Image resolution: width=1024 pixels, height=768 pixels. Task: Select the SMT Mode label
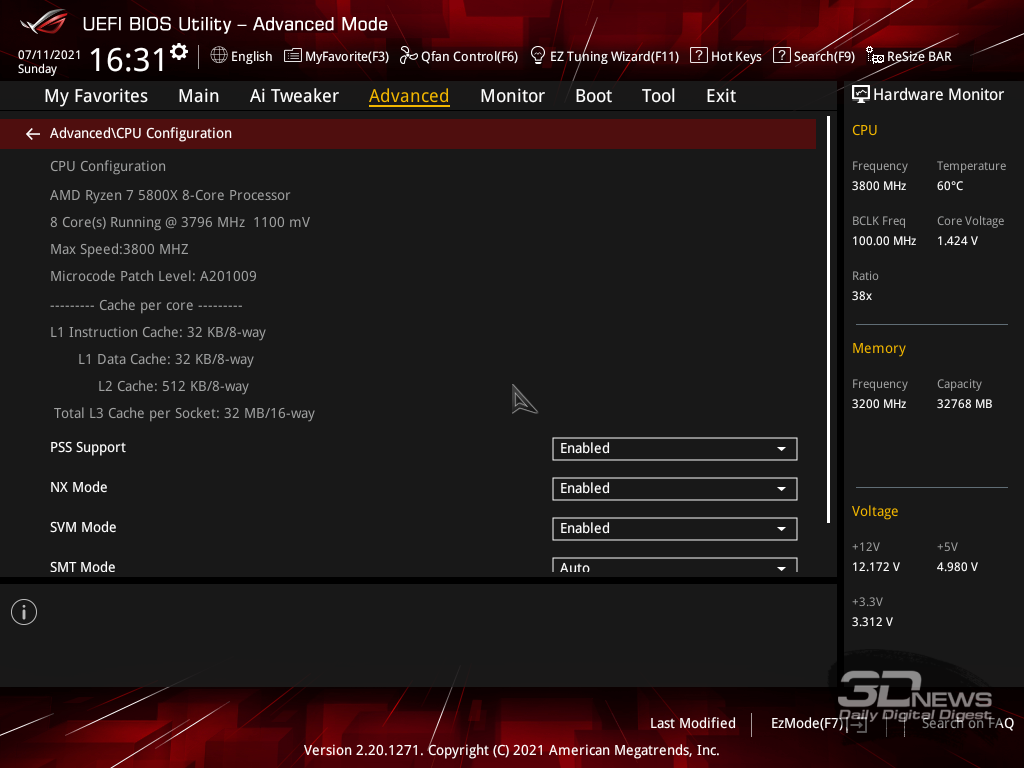point(82,567)
